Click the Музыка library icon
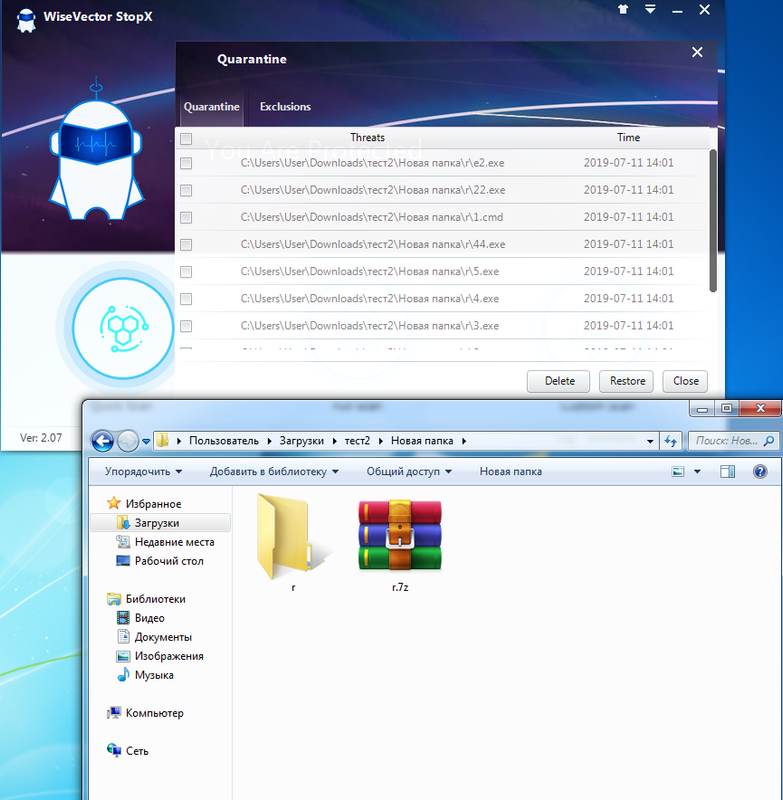Image resolution: width=783 pixels, height=800 pixels. [x=123, y=675]
